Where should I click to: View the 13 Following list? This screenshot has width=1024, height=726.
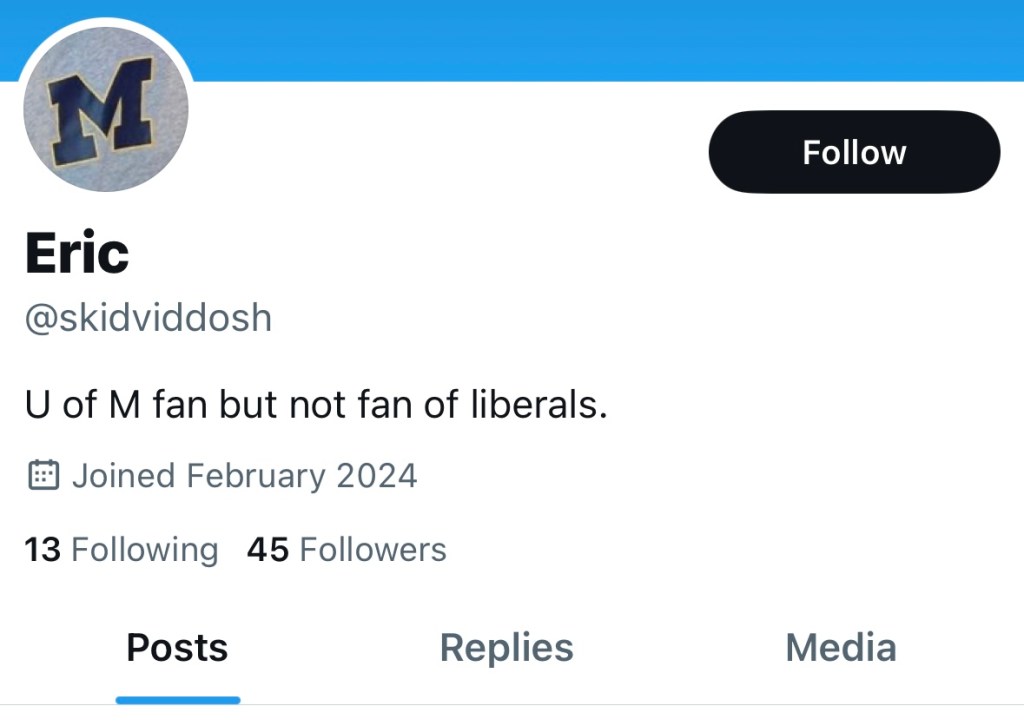click(x=120, y=549)
